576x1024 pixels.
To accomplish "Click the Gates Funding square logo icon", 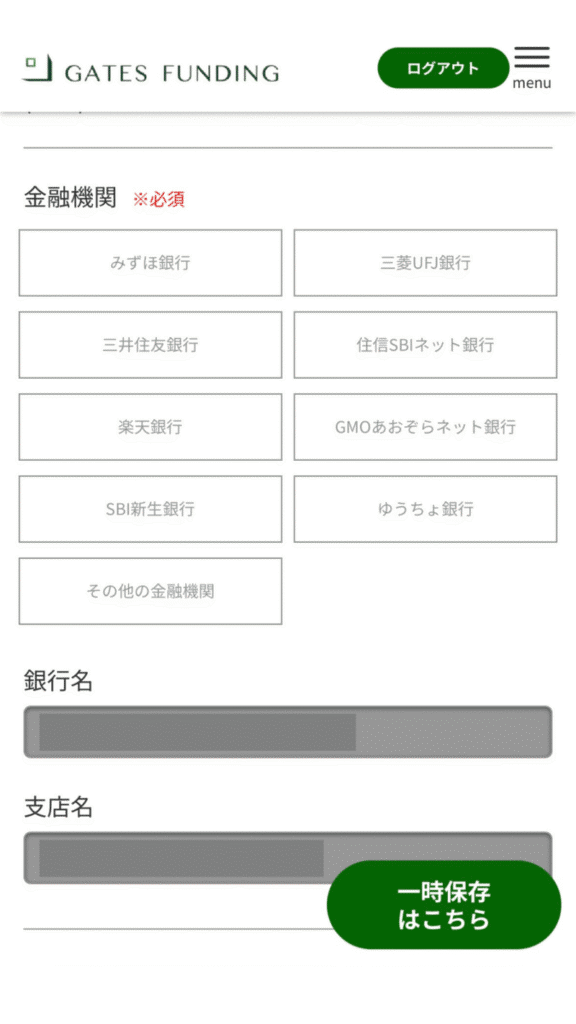I will pyautogui.click(x=37, y=68).
